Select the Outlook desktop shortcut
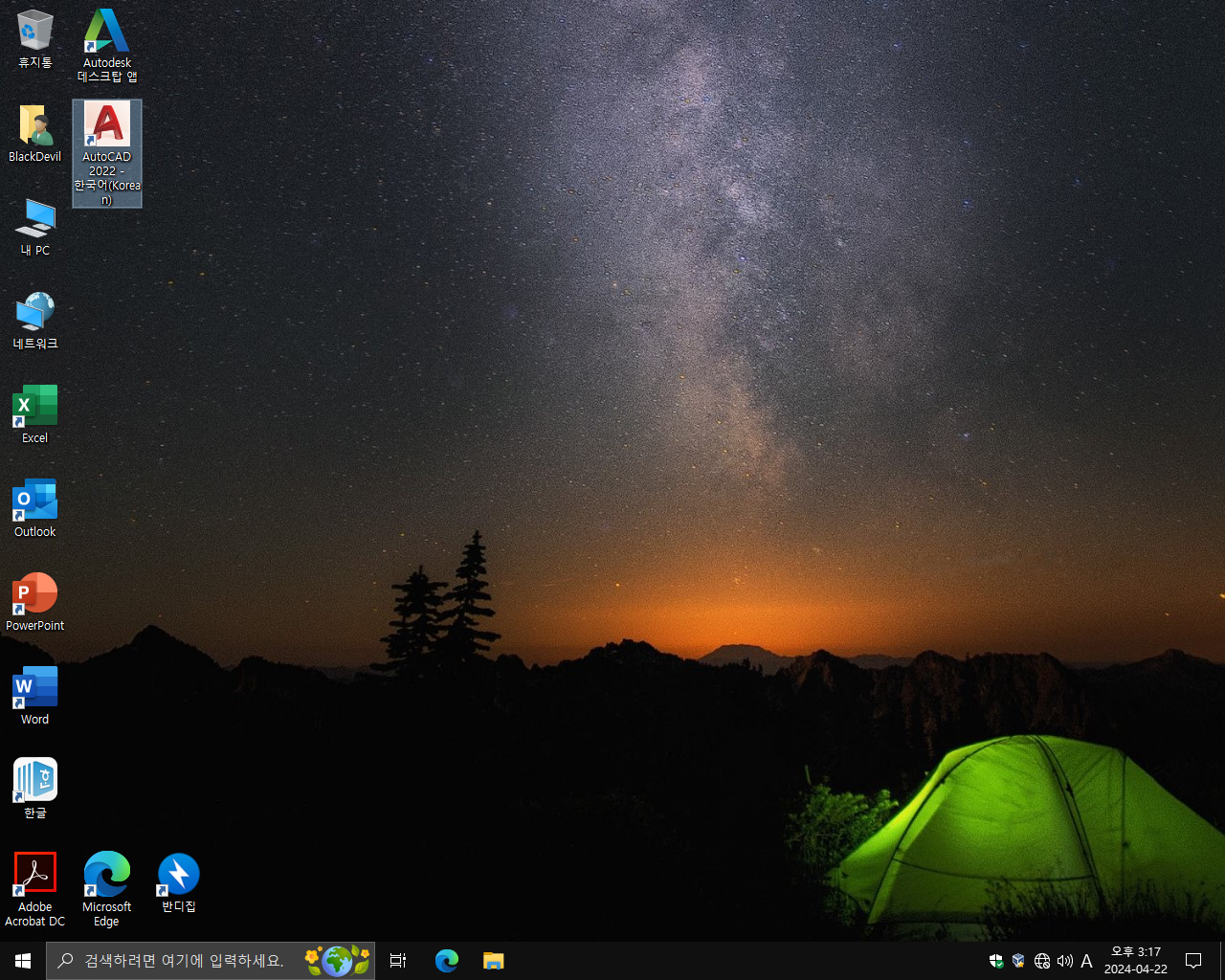Viewport: 1225px width, 980px height. pyautogui.click(x=35, y=508)
